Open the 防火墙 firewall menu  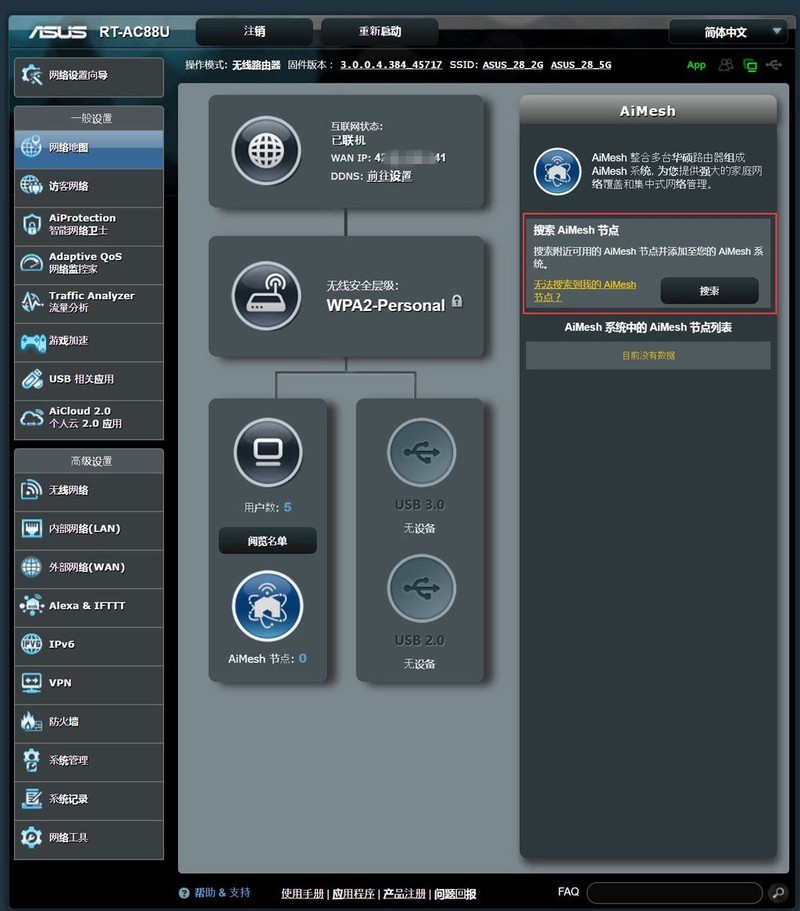[88, 721]
